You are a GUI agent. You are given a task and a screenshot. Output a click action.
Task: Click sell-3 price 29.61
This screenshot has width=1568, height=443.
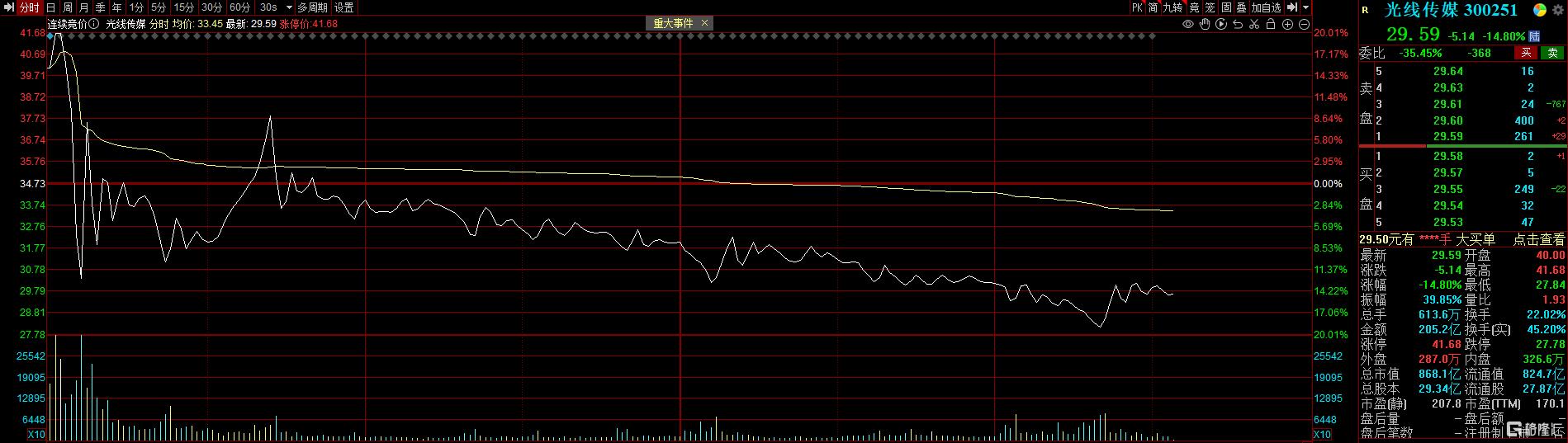pos(1447,104)
